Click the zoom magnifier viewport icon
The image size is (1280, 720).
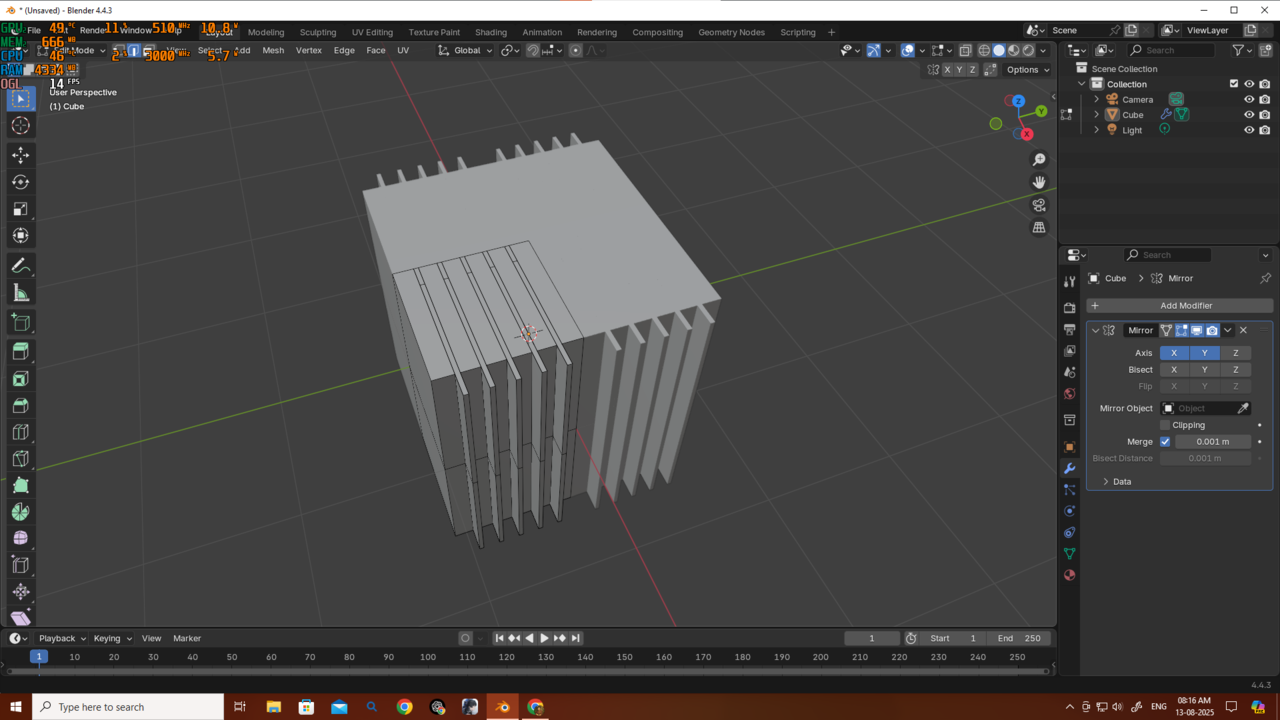[x=1039, y=160]
